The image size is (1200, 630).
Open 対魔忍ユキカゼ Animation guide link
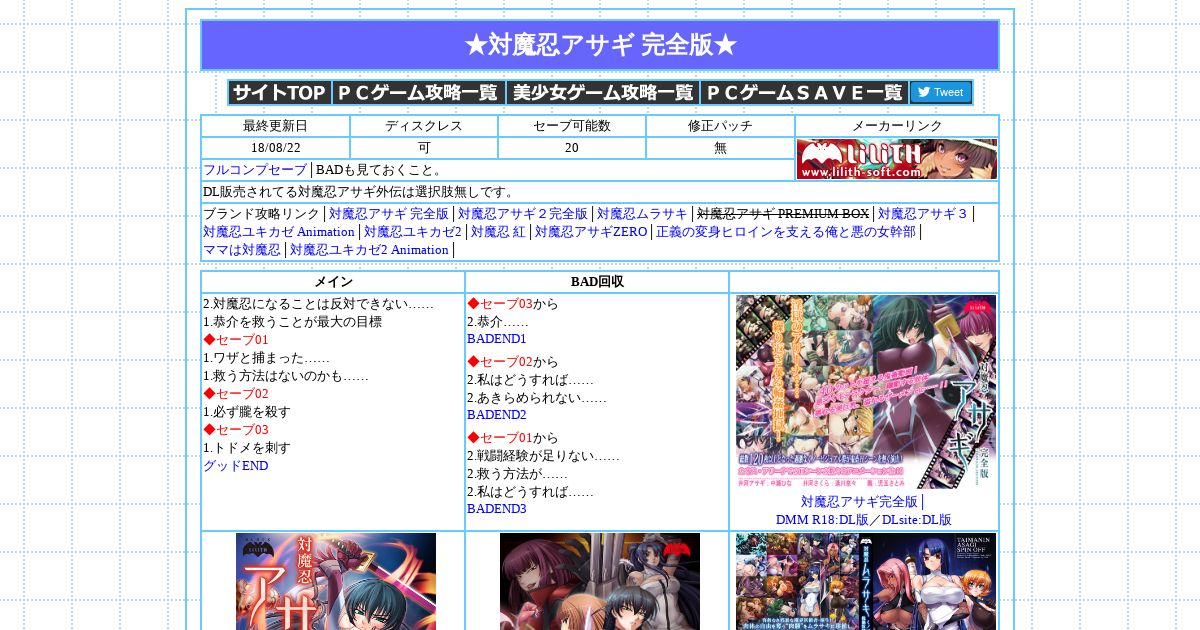[279, 232]
